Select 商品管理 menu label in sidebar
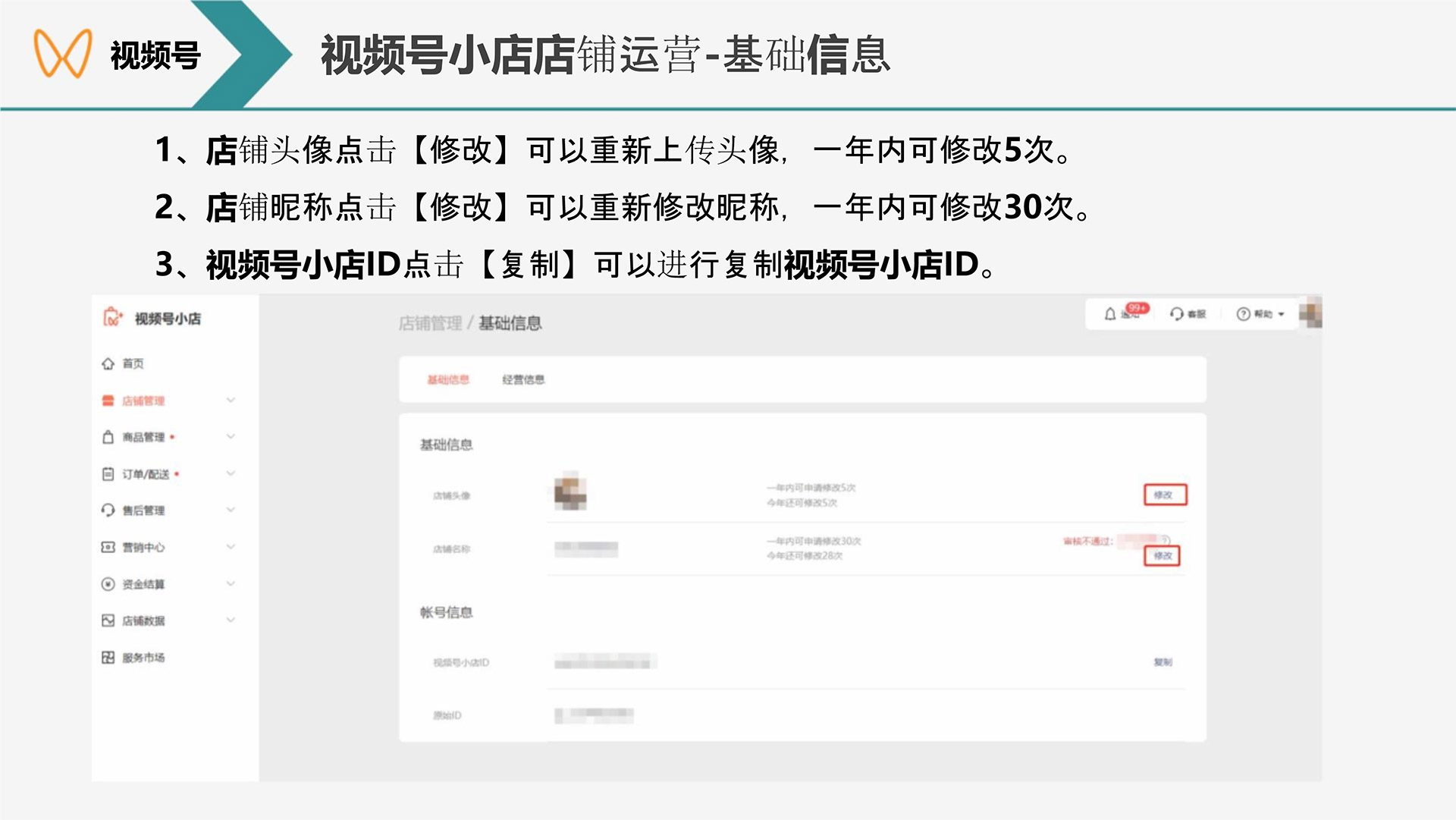Image resolution: width=1456 pixels, height=820 pixels. 143,437
